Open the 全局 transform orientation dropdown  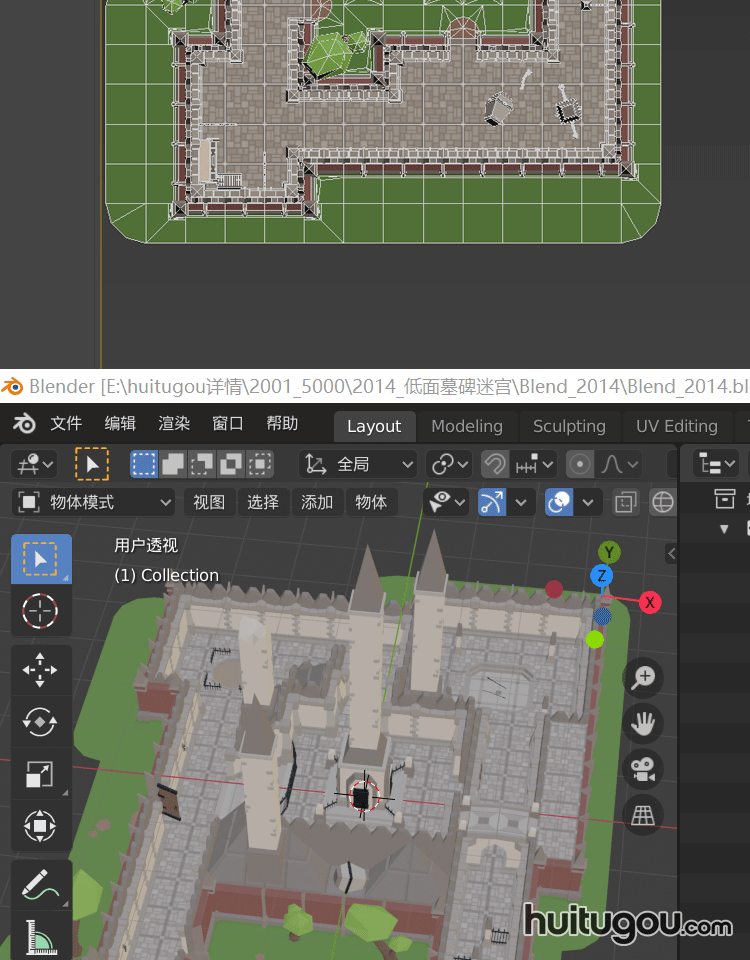(358, 464)
